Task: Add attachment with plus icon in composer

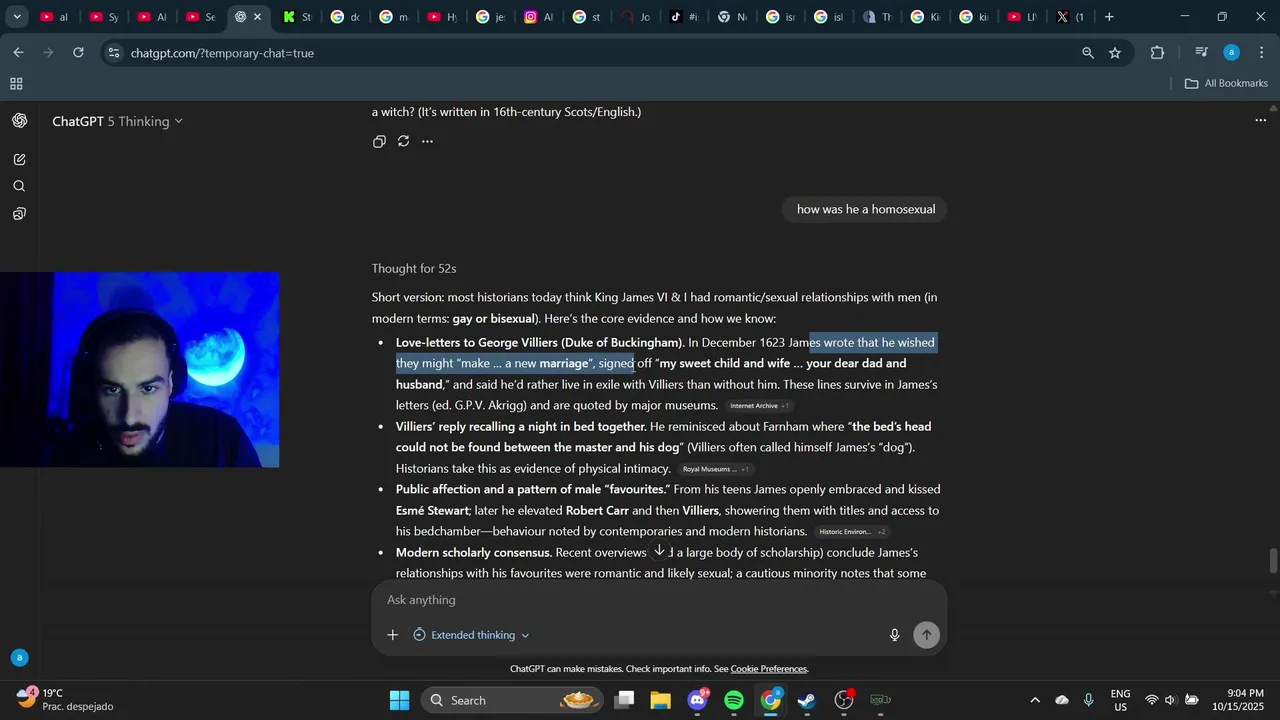Action: [393, 635]
